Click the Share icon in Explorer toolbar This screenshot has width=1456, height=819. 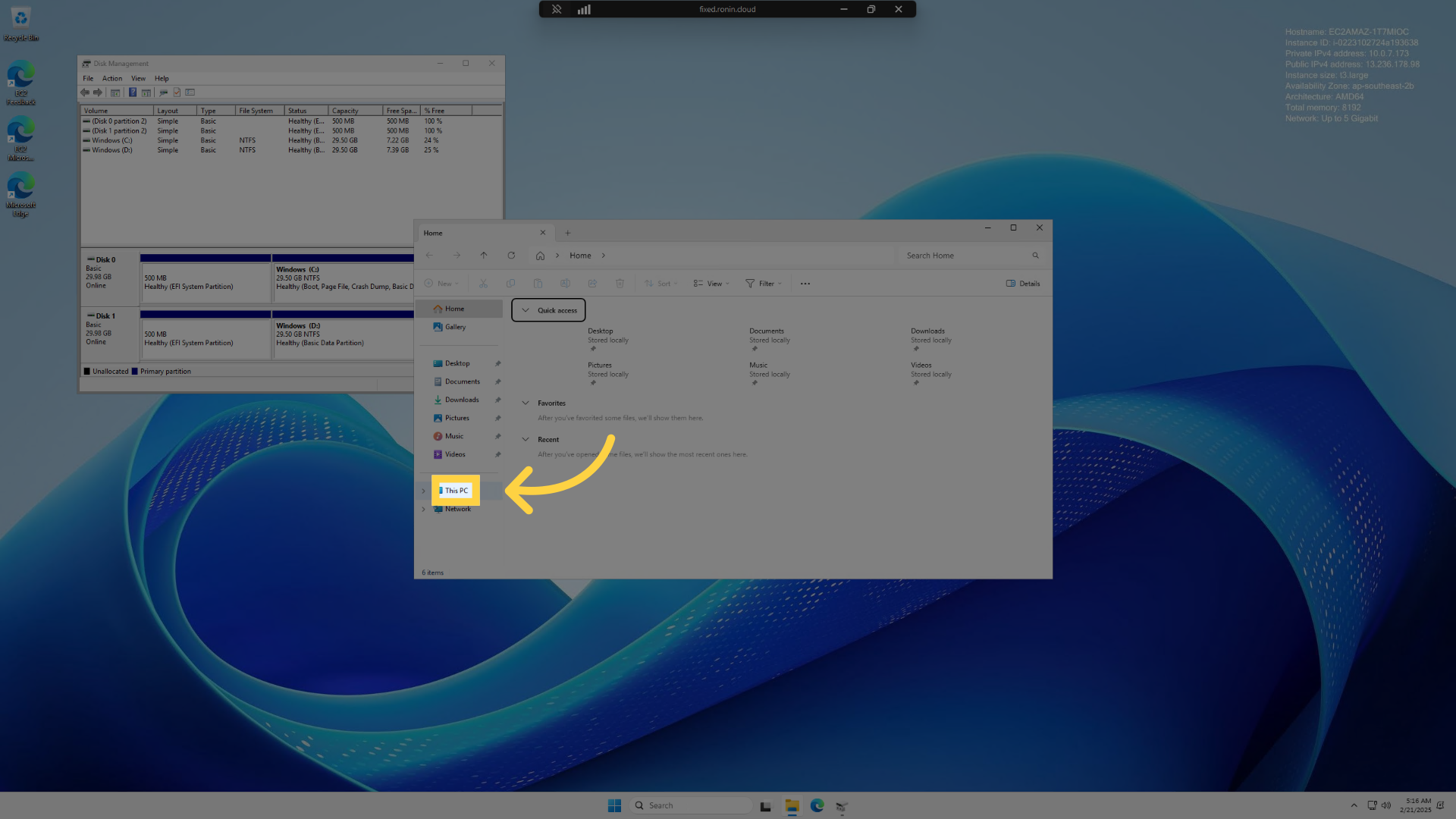pyautogui.click(x=592, y=284)
